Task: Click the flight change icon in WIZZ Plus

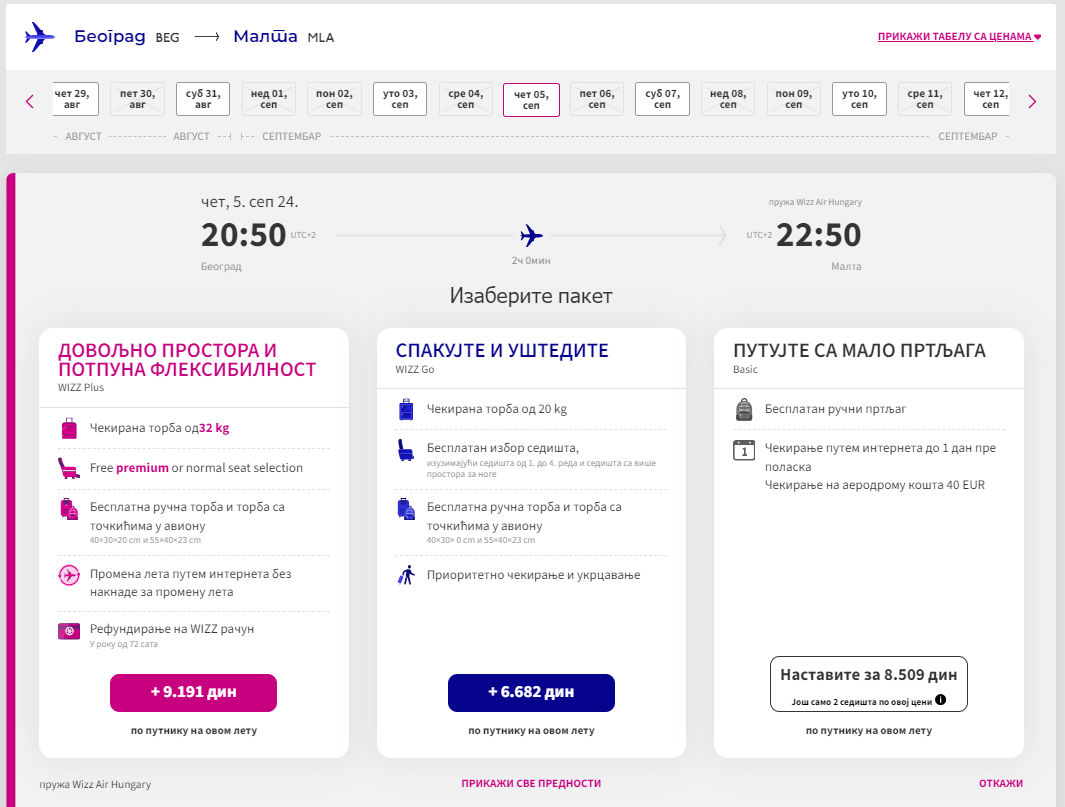Action: pos(69,575)
